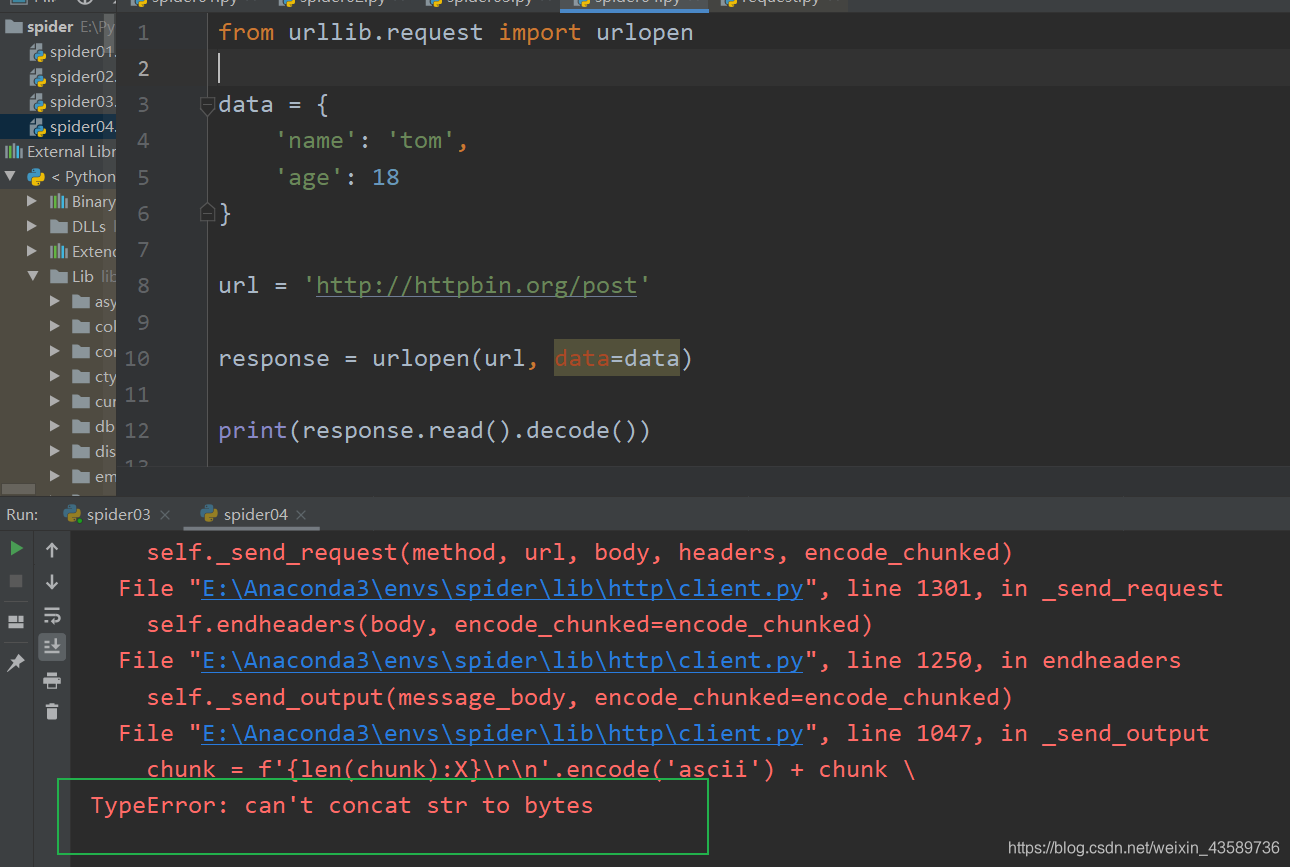Image resolution: width=1290 pixels, height=867 pixels.
Task: Click the TypeError message in console
Action: pyautogui.click(x=342, y=806)
